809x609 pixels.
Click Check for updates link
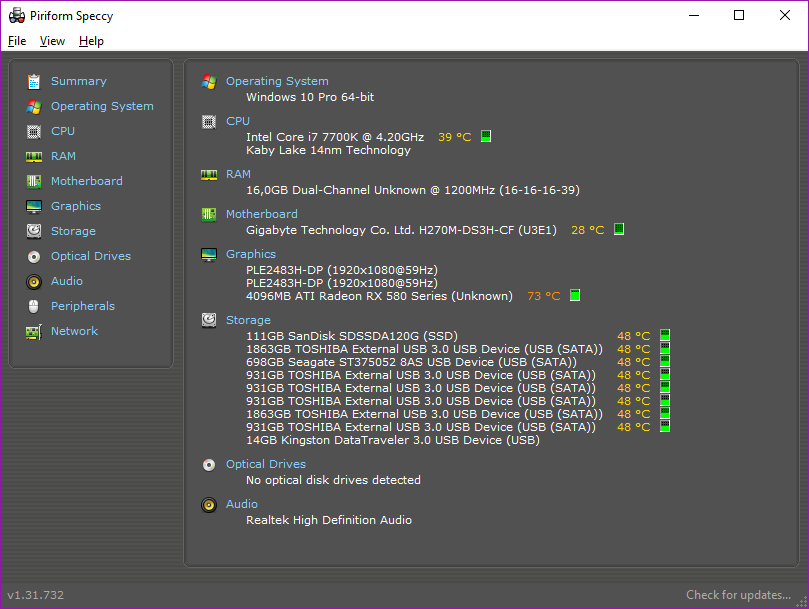click(738, 595)
